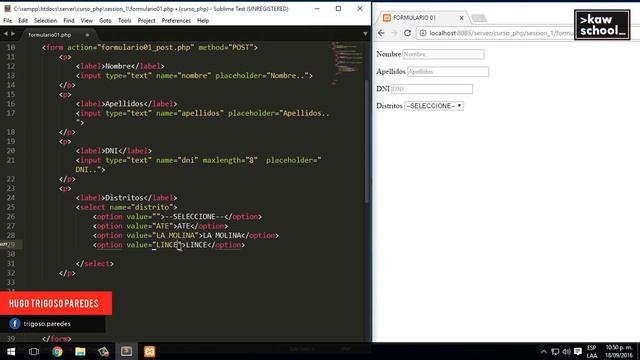
Task: Open network status in system tray
Action: tap(555, 351)
